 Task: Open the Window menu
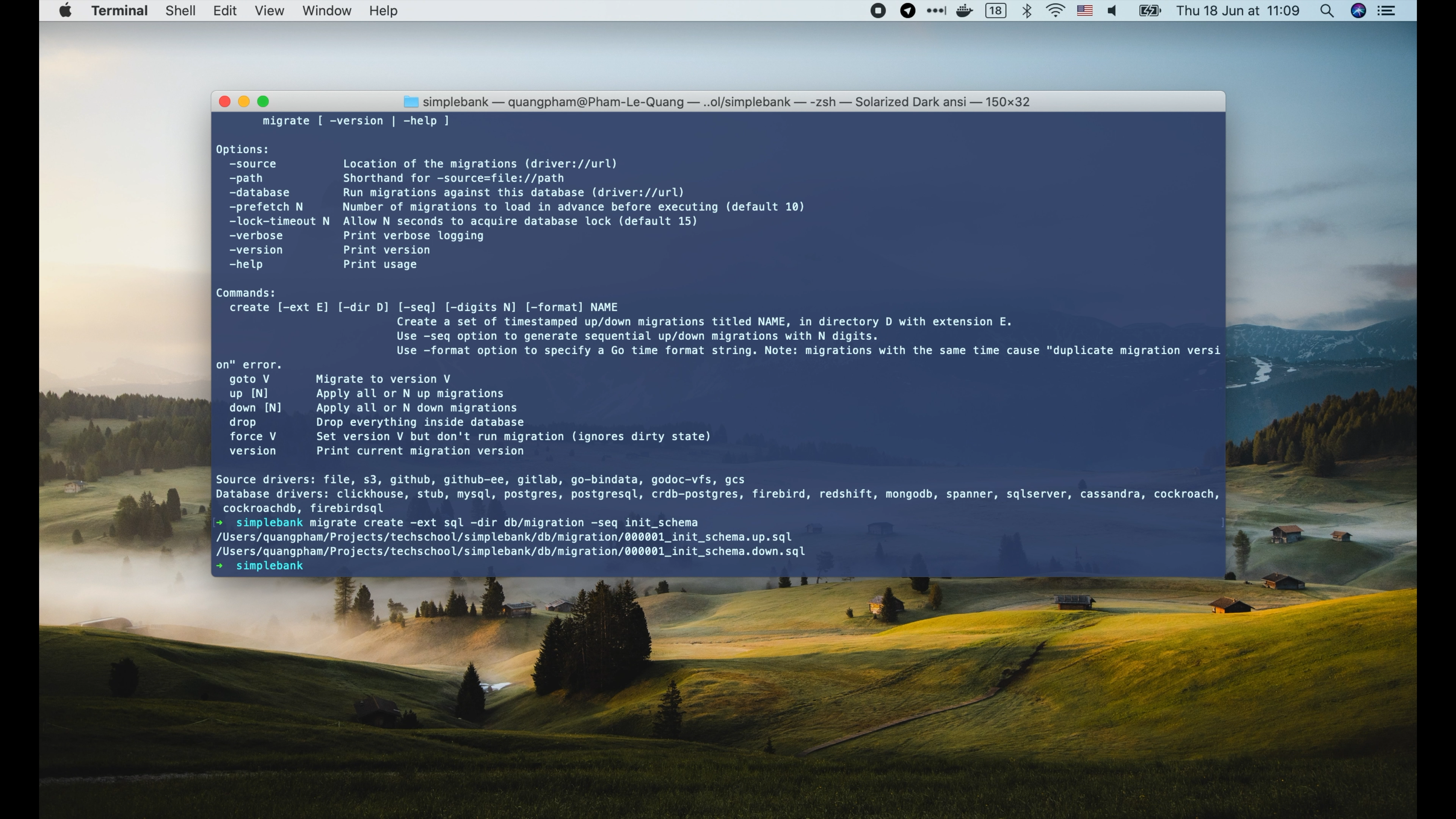tap(327, 11)
